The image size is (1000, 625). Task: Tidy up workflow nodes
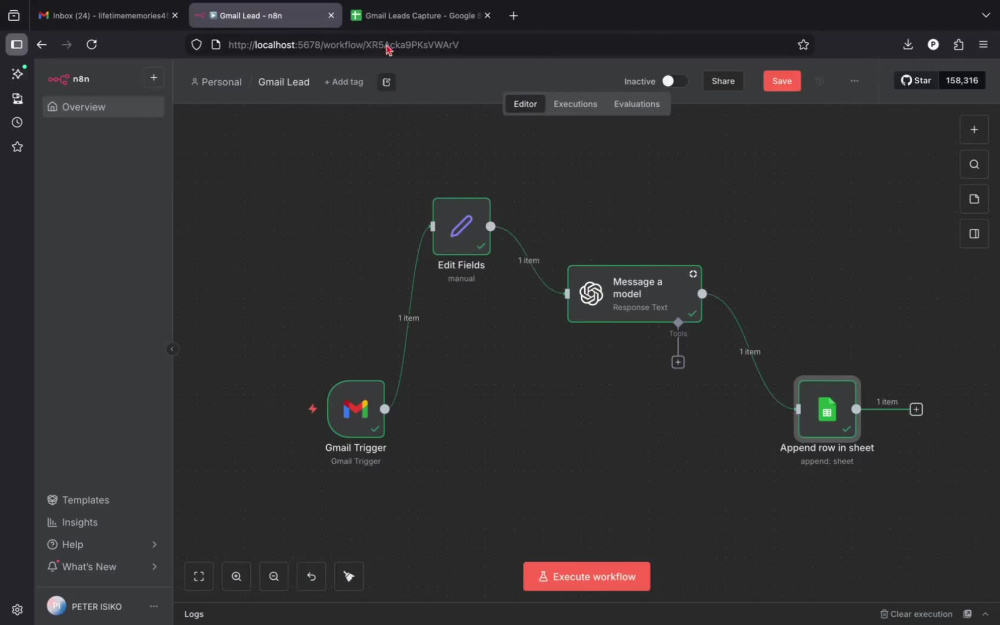click(349, 577)
